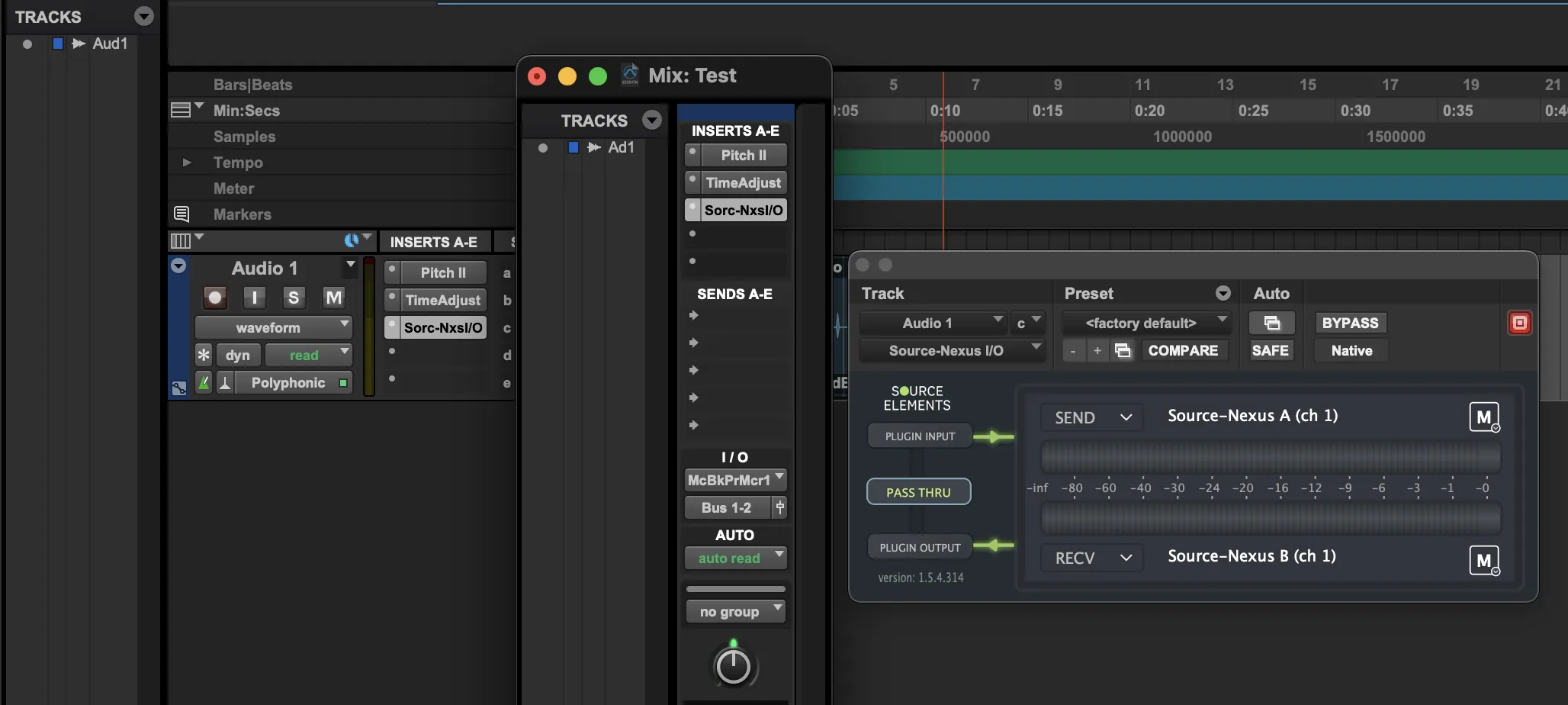Toggle plugin BYPASS
1568x705 pixels.
tap(1350, 323)
